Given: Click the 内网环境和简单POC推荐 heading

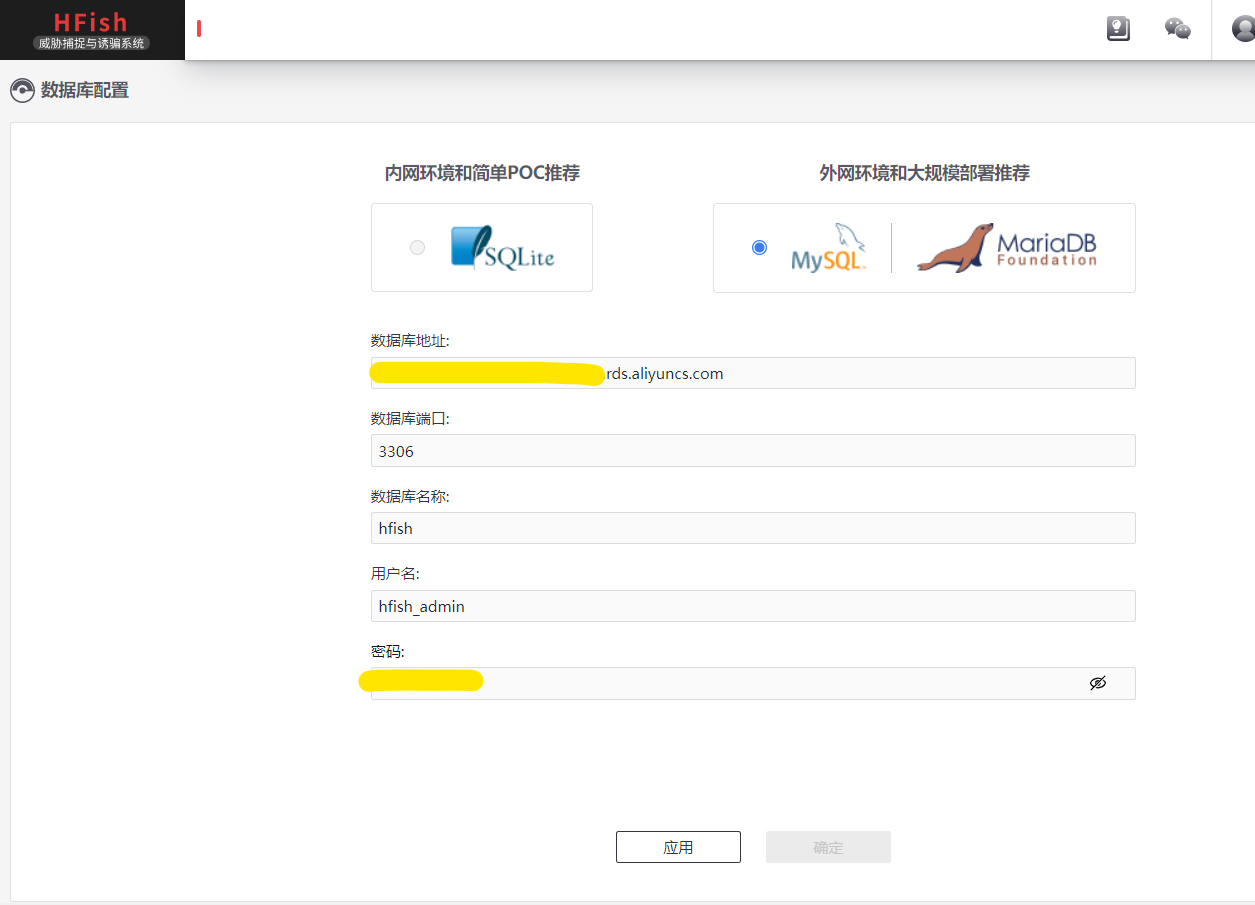Looking at the screenshot, I should click(x=482, y=173).
